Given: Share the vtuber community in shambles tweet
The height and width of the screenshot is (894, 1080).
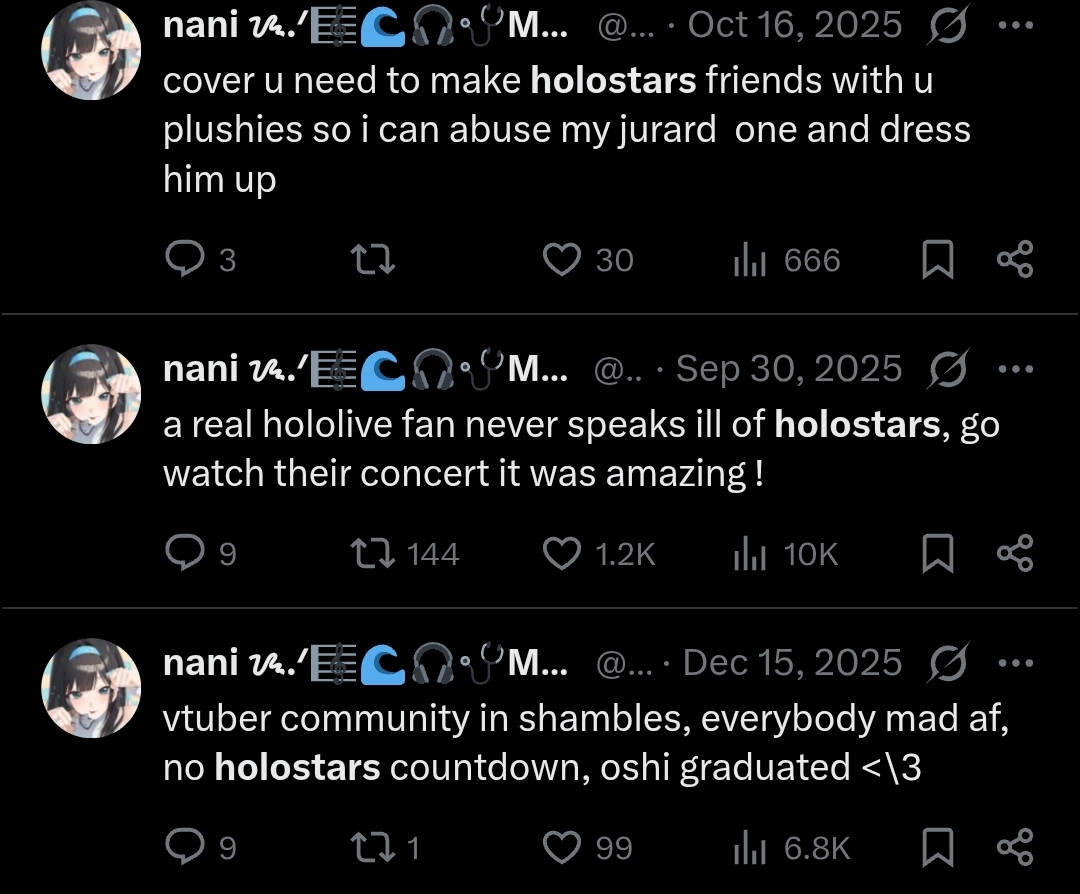Looking at the screenshot, I should 1015,847.
